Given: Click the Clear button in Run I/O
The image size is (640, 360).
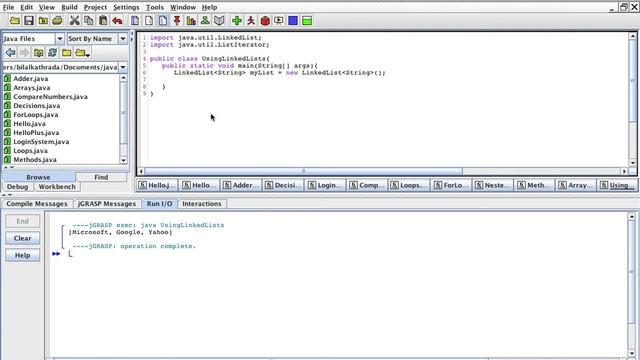Looking at the screenshot, I should [22, 238].
